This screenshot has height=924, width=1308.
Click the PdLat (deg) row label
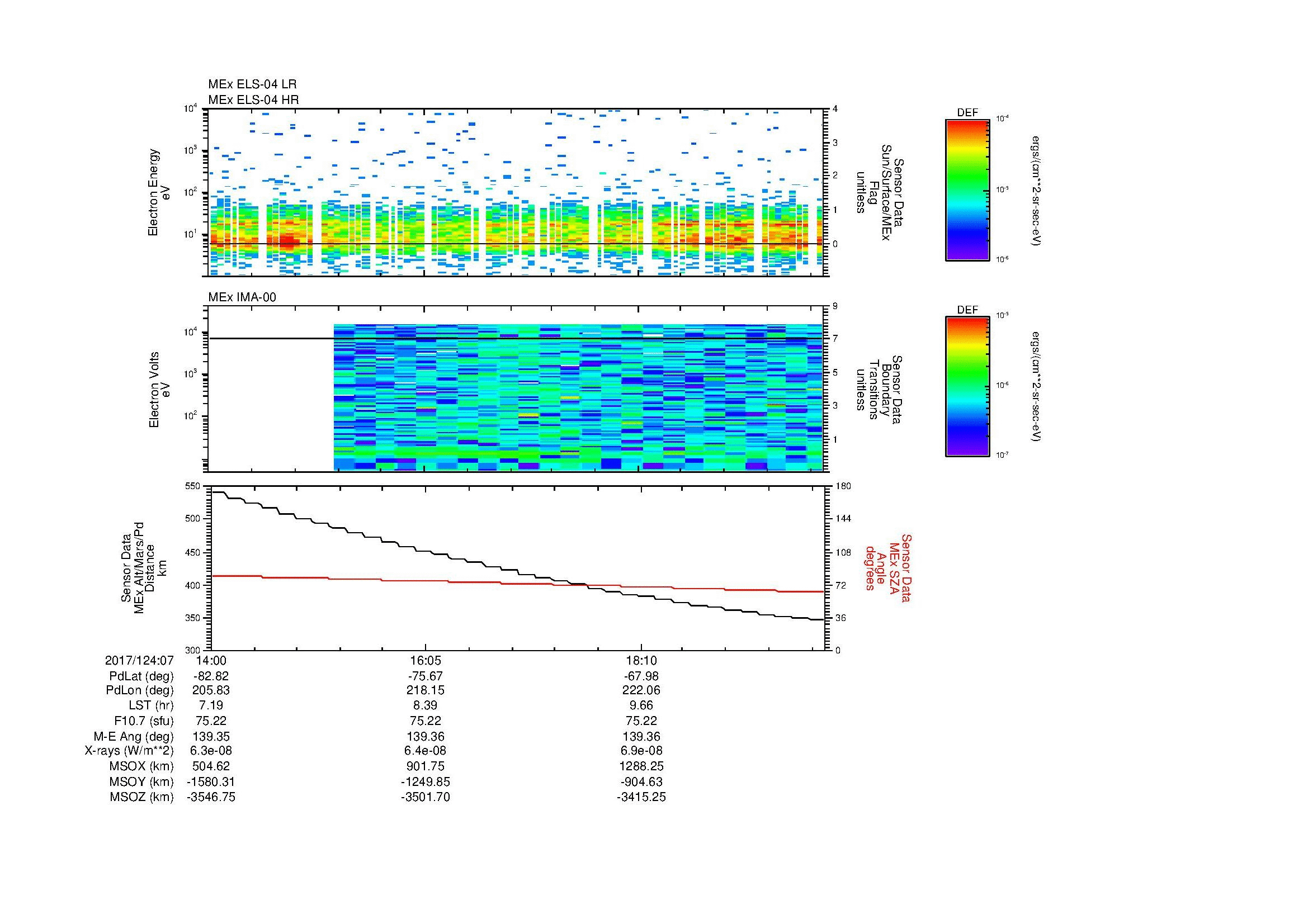click(x=141, y=676)
